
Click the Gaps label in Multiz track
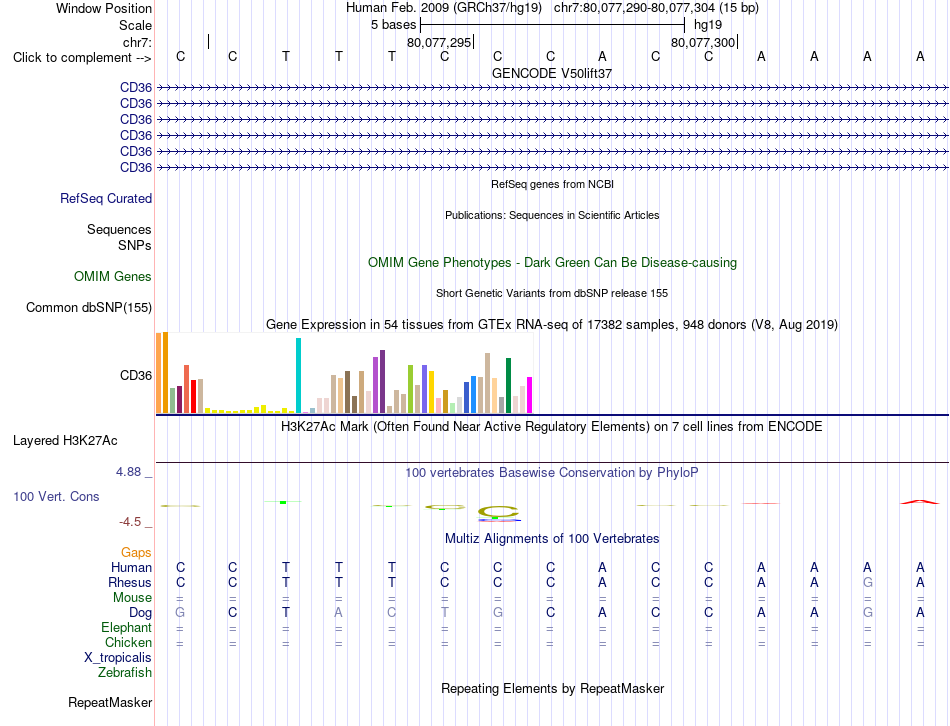click(x=136, y=553)
